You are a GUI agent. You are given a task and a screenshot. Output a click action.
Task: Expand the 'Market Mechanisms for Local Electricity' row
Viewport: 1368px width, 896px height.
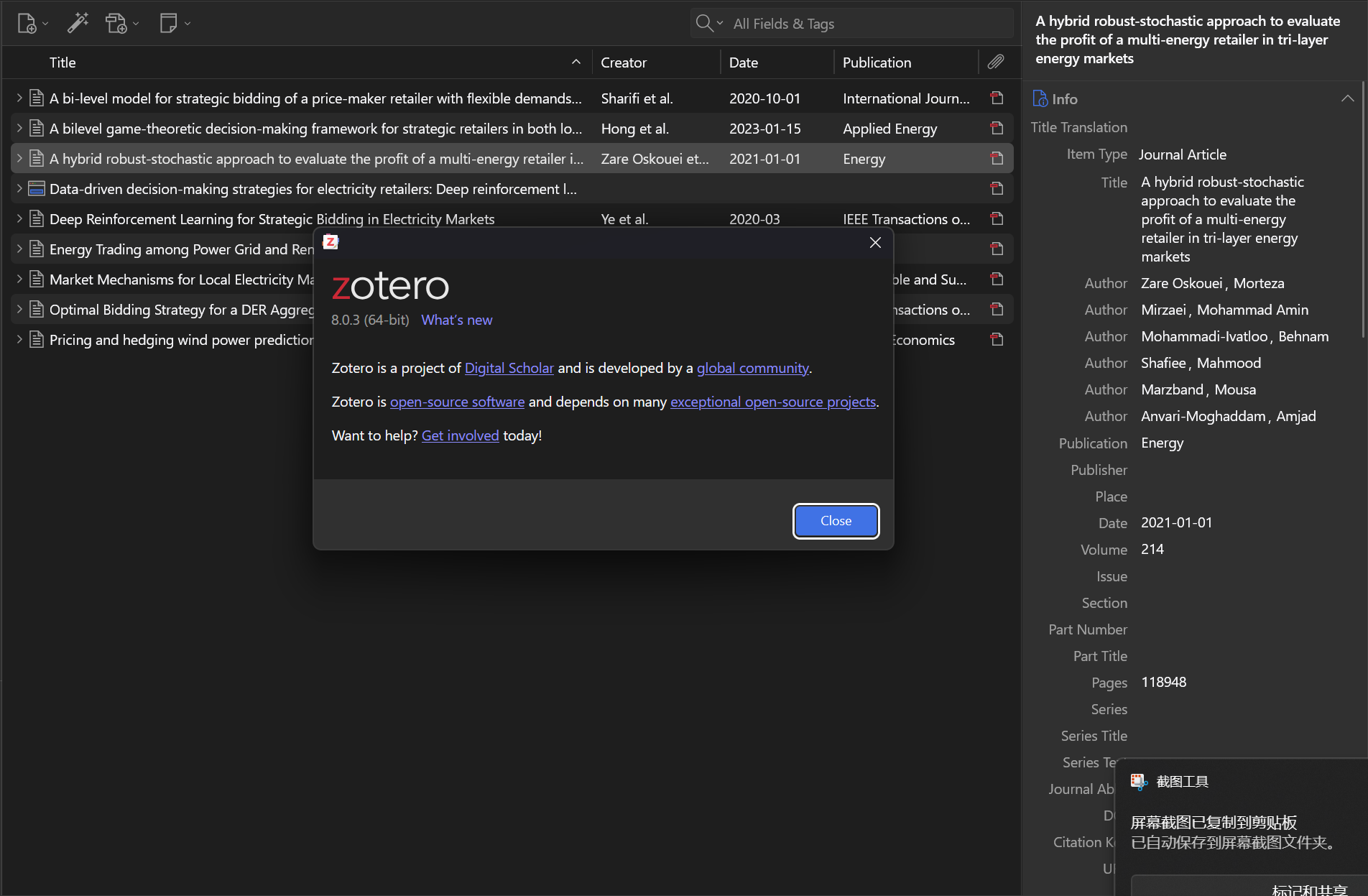(19, 279)
